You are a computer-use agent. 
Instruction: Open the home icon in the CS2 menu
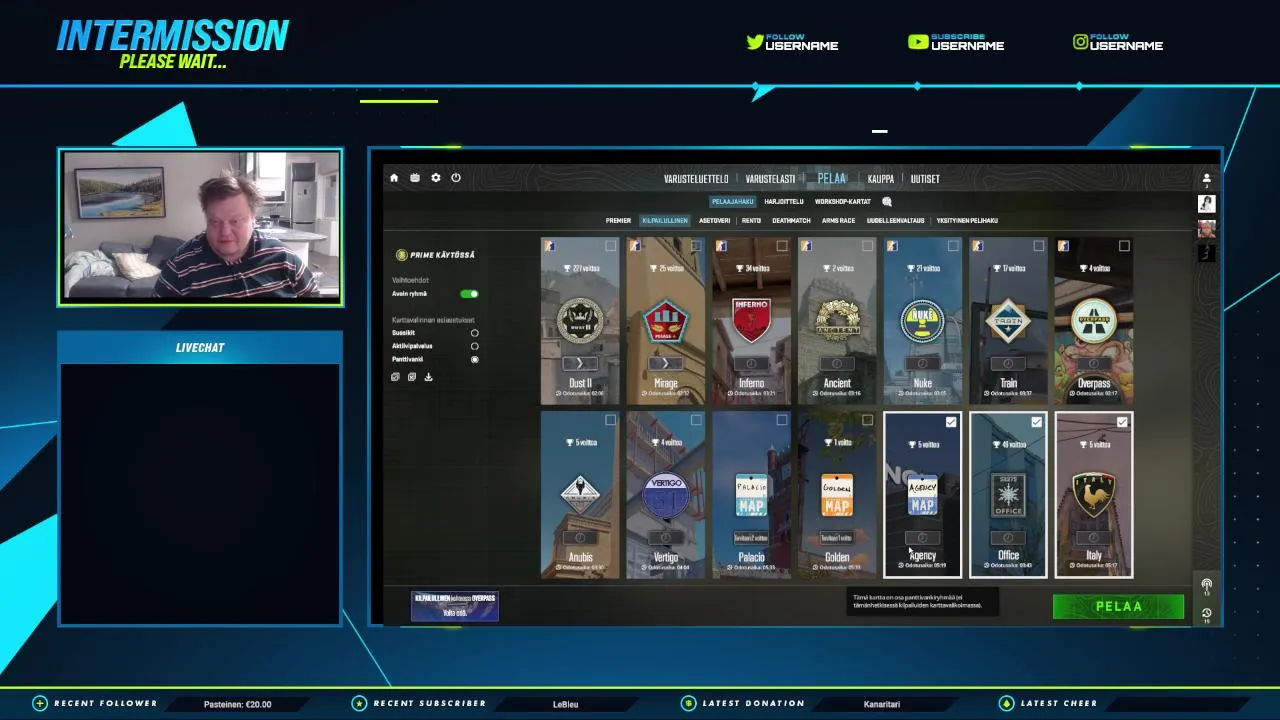click(x=394, y=178)
